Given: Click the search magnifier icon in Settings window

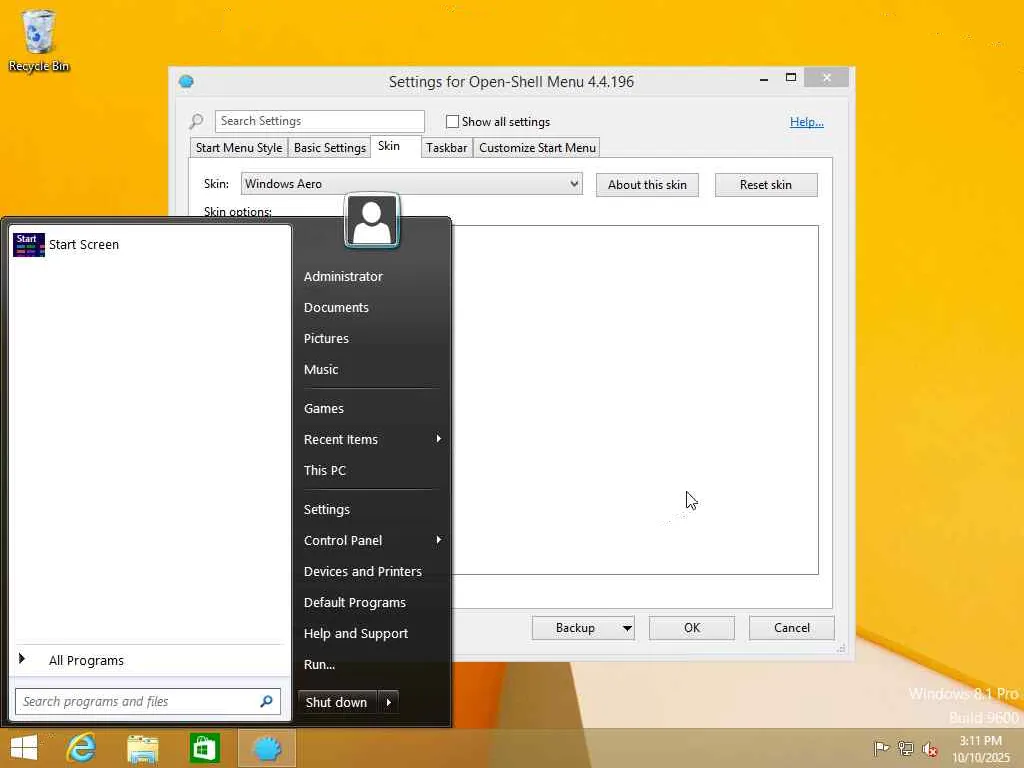Looking at the screenshot, I should click(196, 121).
